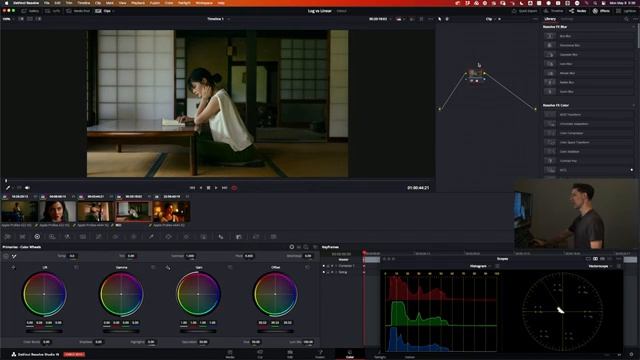Pick white point beside Gain wheel
The width and height of the screenshot is (640, 360).
point(168,268)
